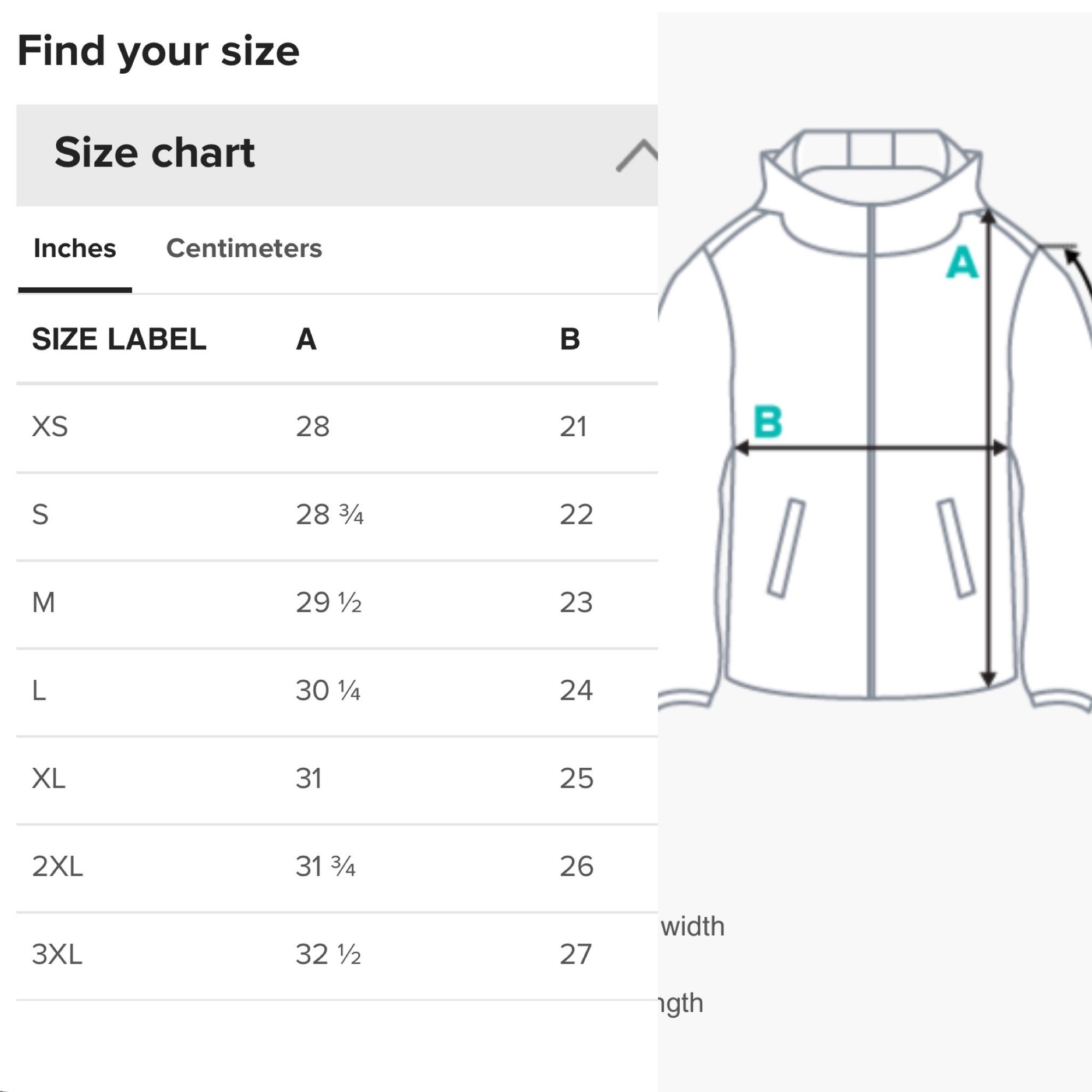This screenshot has height=1092, width=1092.
Task: Select the M size row label
Action: pos(44,603)
